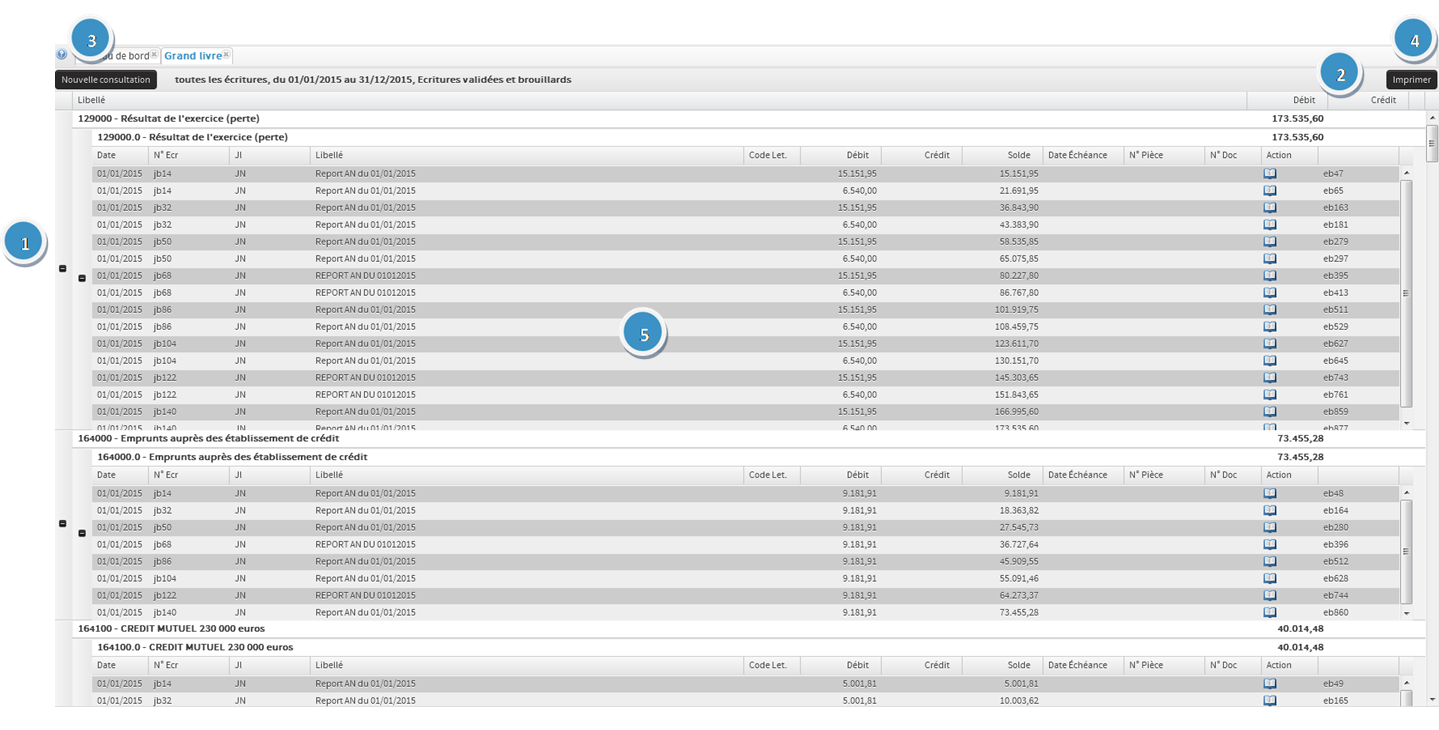Screen dimensions: 1439x730
Task: Open book icon for entry eb47
Action: [x=1270, y=174]
